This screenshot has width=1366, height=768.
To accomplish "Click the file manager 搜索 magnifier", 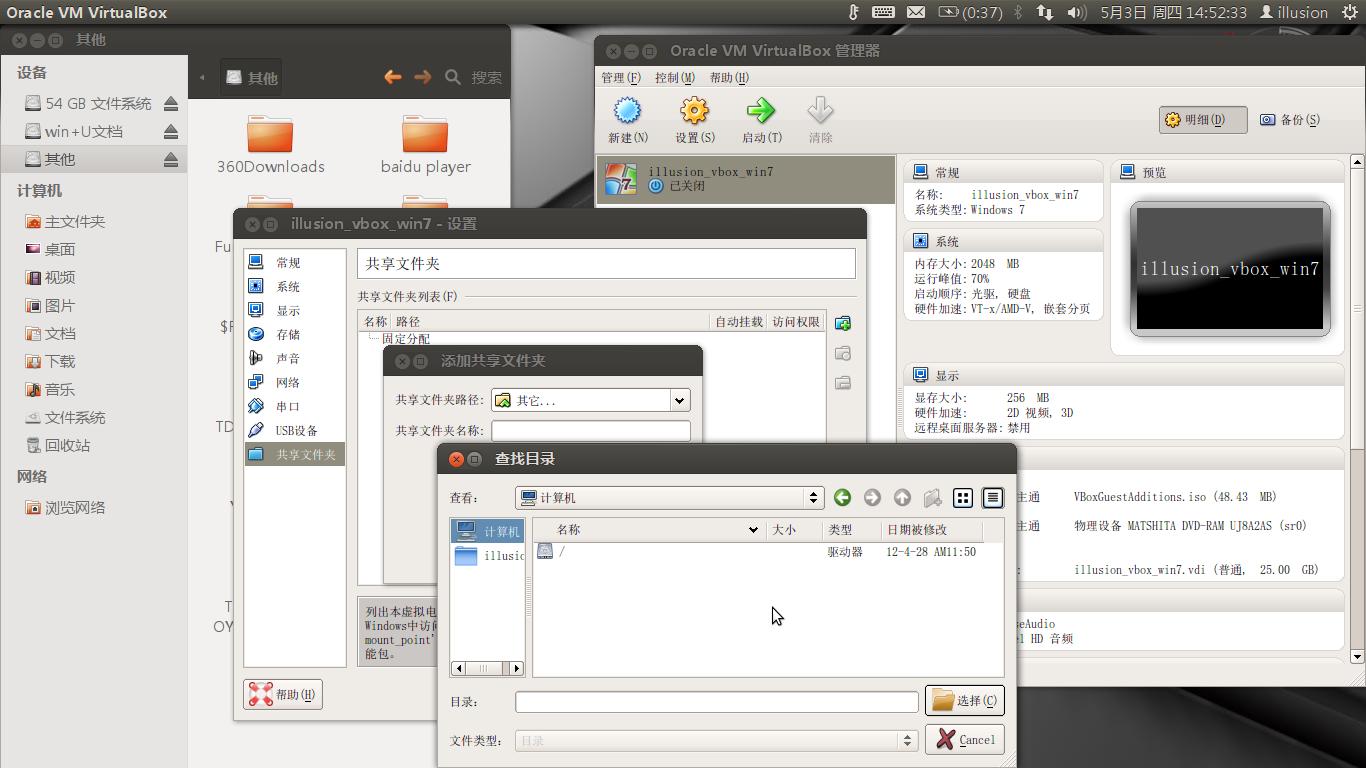I will tap(453, 77).
